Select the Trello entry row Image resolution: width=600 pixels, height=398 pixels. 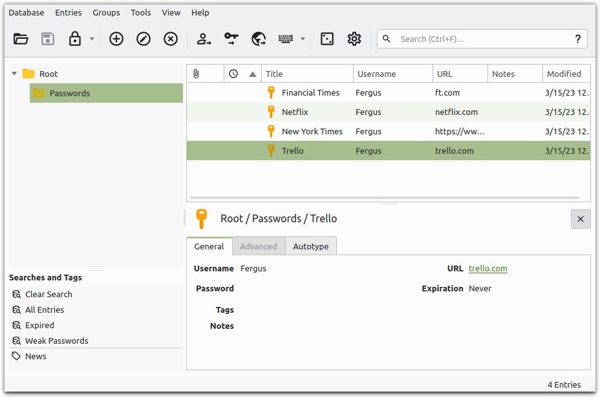[x=388, y=150]
